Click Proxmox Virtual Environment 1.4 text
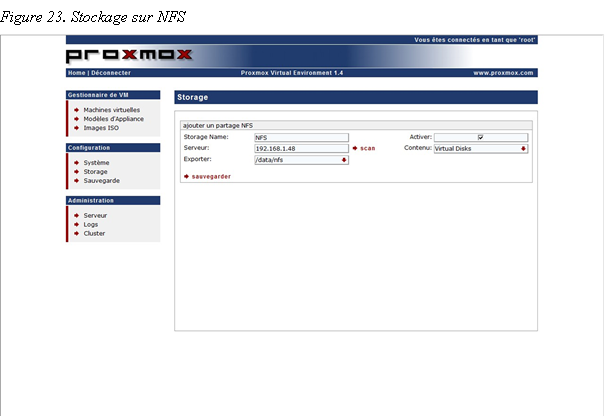Screen dimensions: 605x417 (292, 73)
